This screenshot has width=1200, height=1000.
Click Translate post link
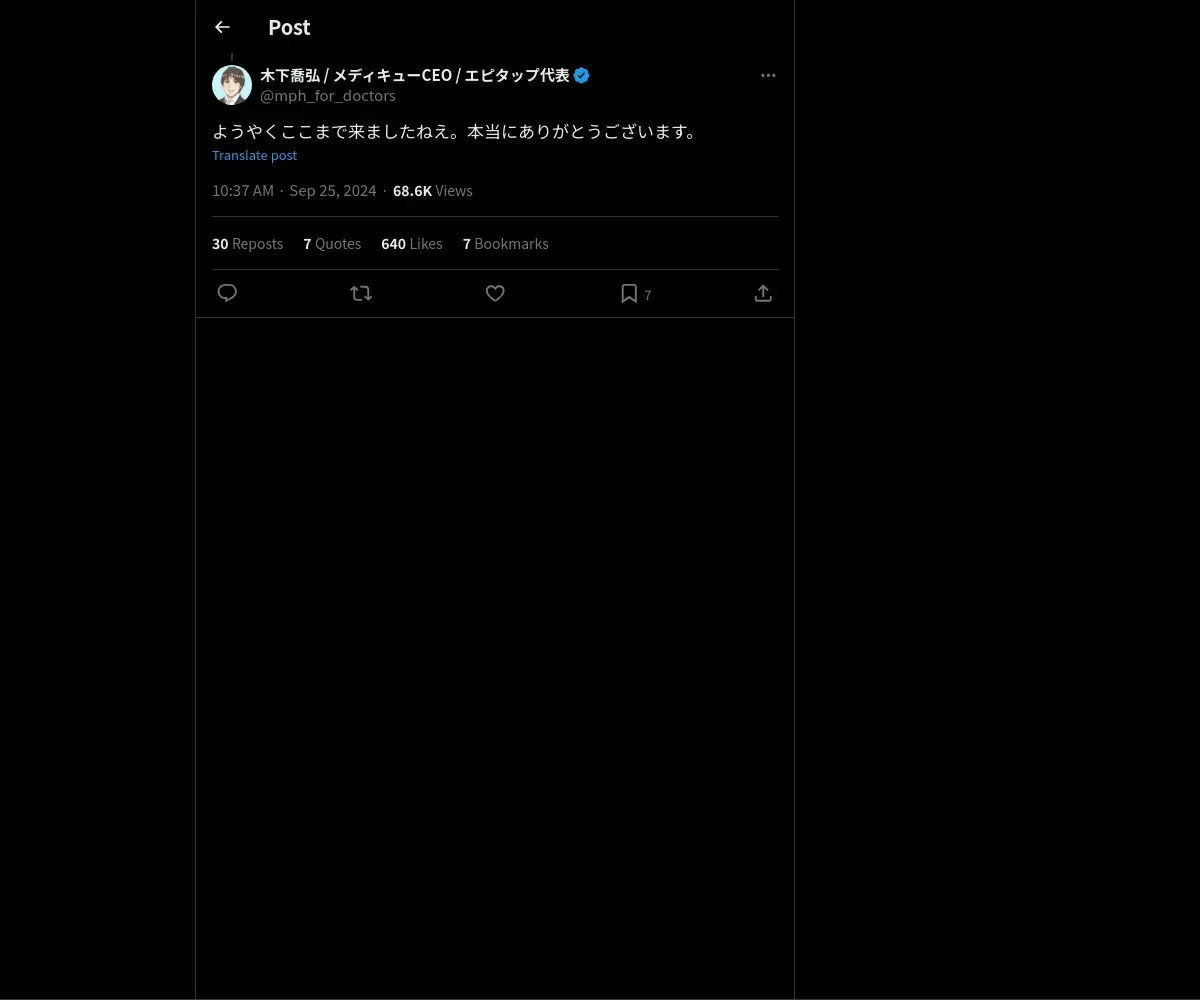pos(254,155)
